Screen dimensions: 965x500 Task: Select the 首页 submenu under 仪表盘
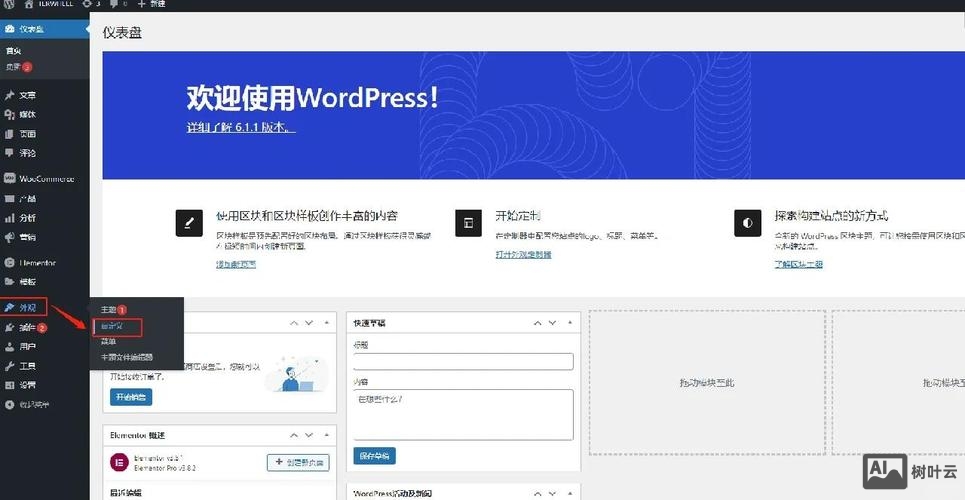point(14,51)
